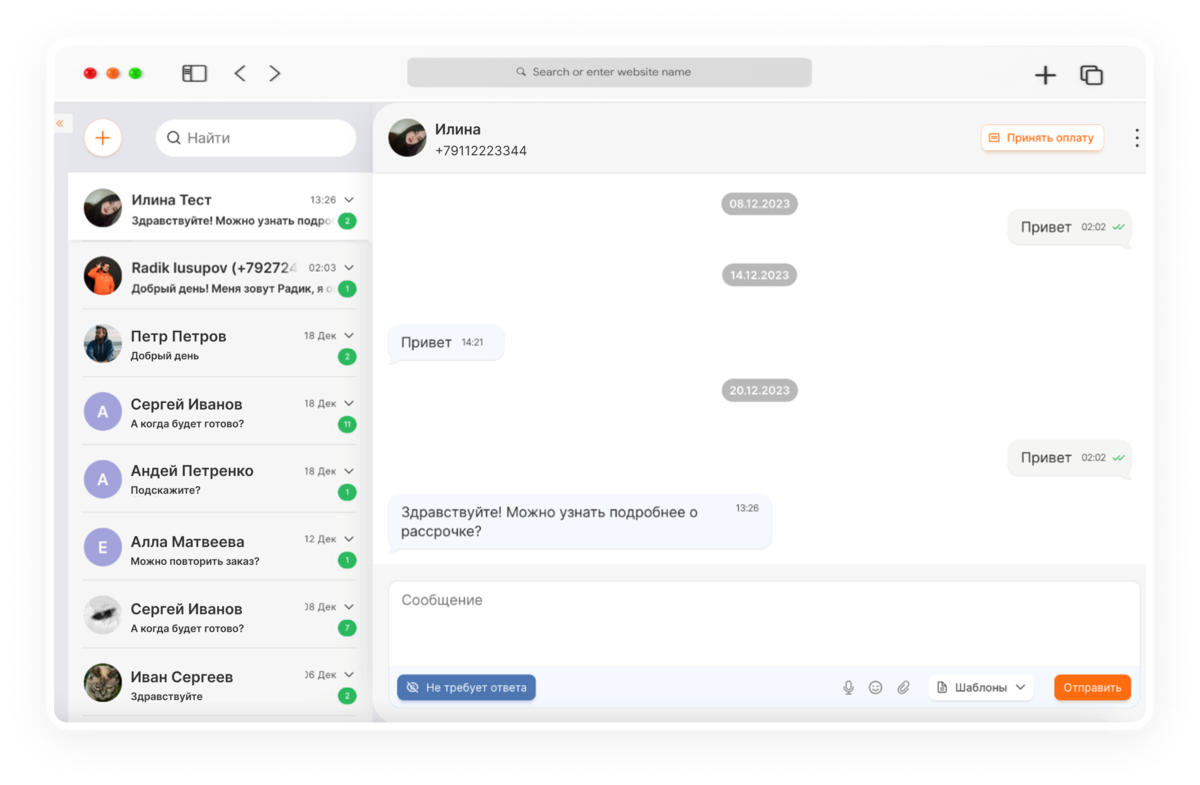Click the Принять оплату button

1042,138
